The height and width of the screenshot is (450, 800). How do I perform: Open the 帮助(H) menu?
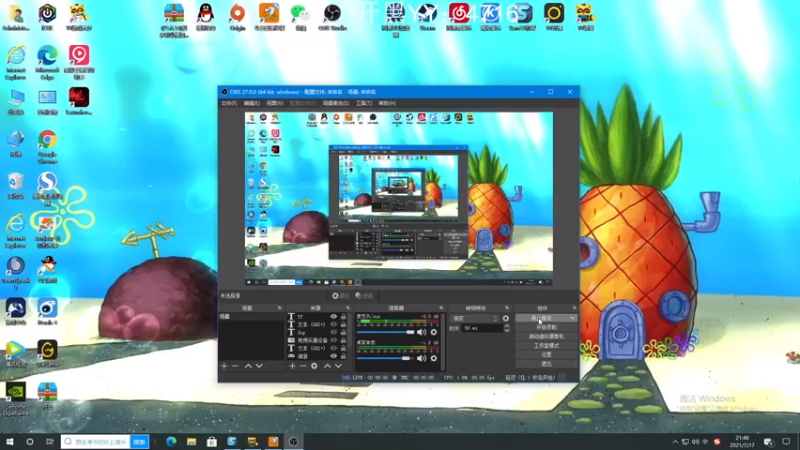coord(387,103)
